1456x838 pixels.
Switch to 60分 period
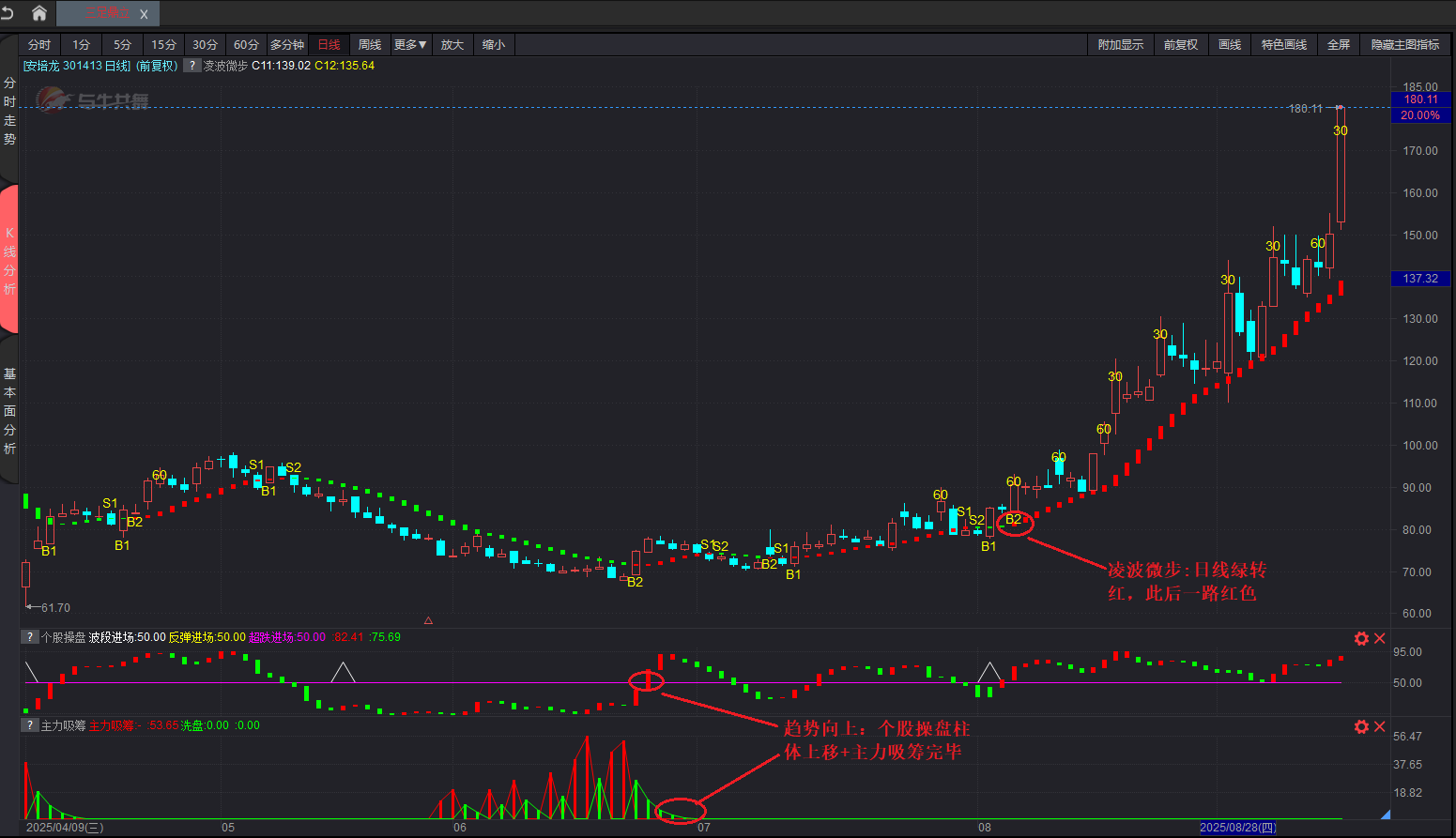[x=247, y=45]
